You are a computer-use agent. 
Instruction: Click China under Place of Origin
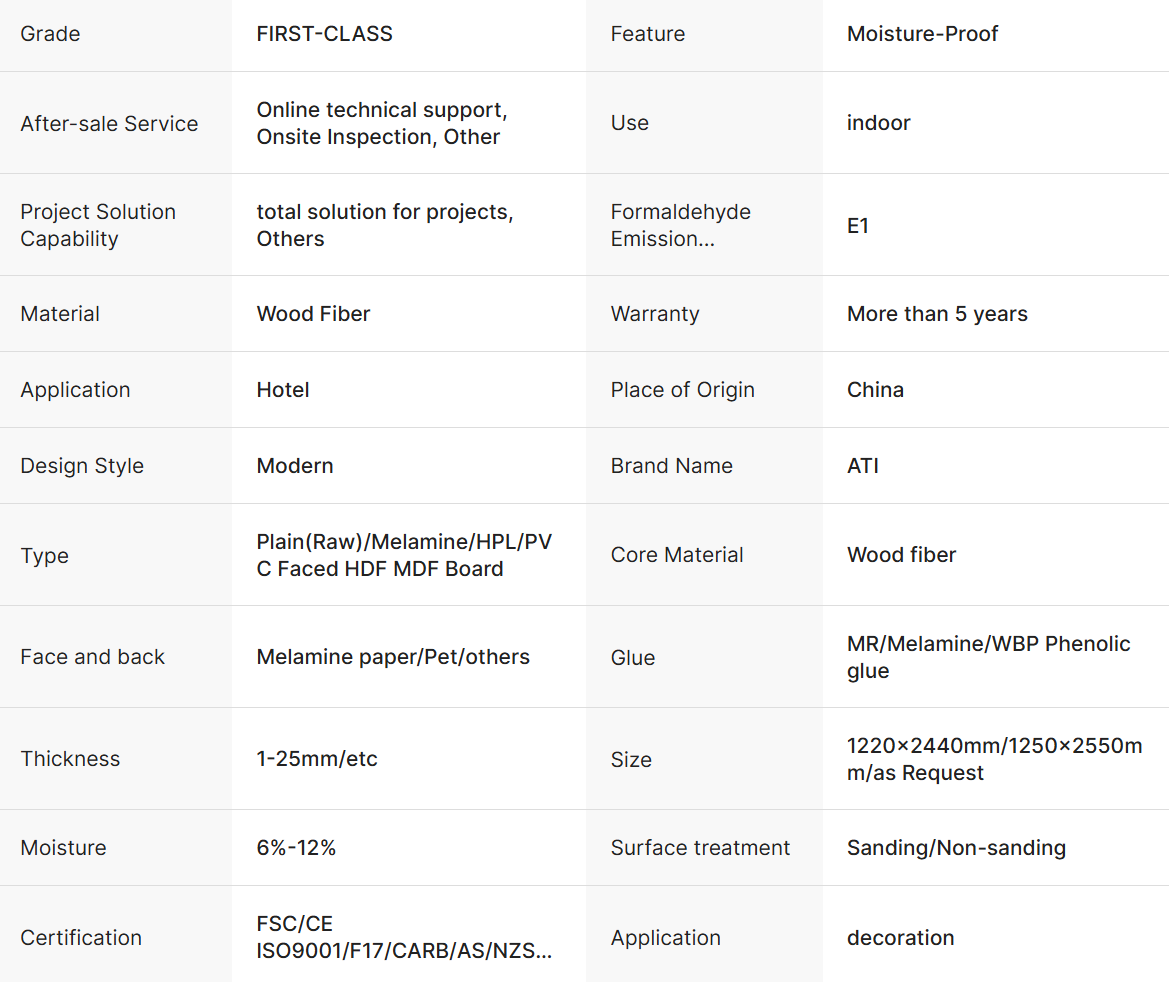coord(875,390)
